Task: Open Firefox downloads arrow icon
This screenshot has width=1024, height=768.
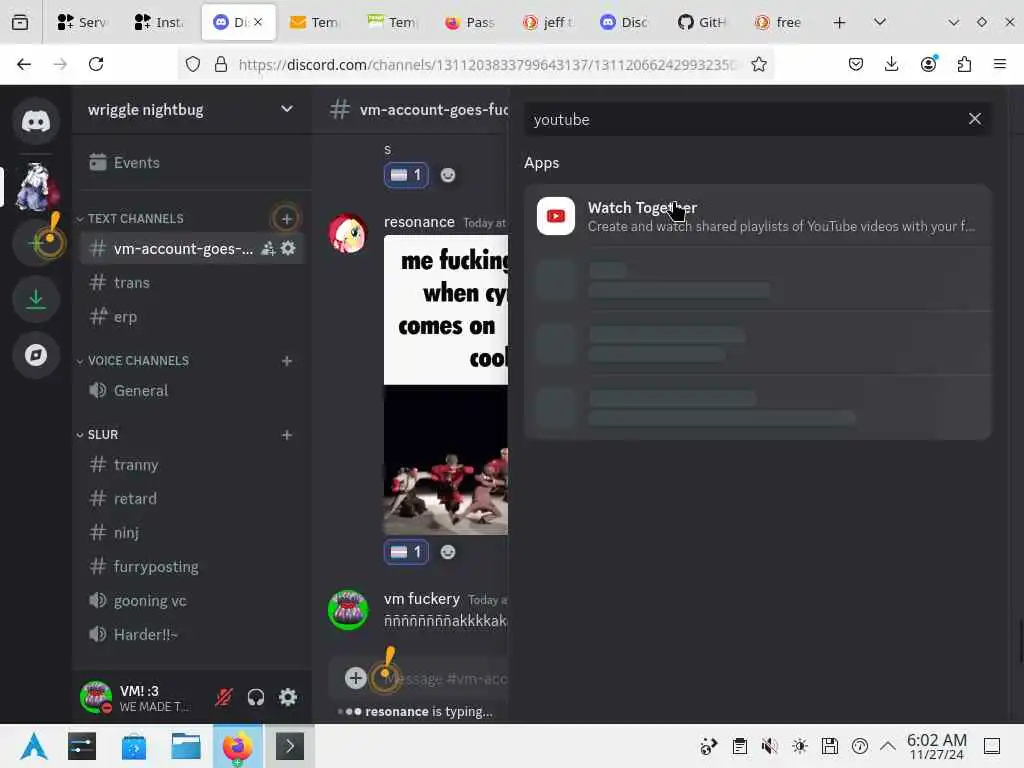Action: click(891, 64)
